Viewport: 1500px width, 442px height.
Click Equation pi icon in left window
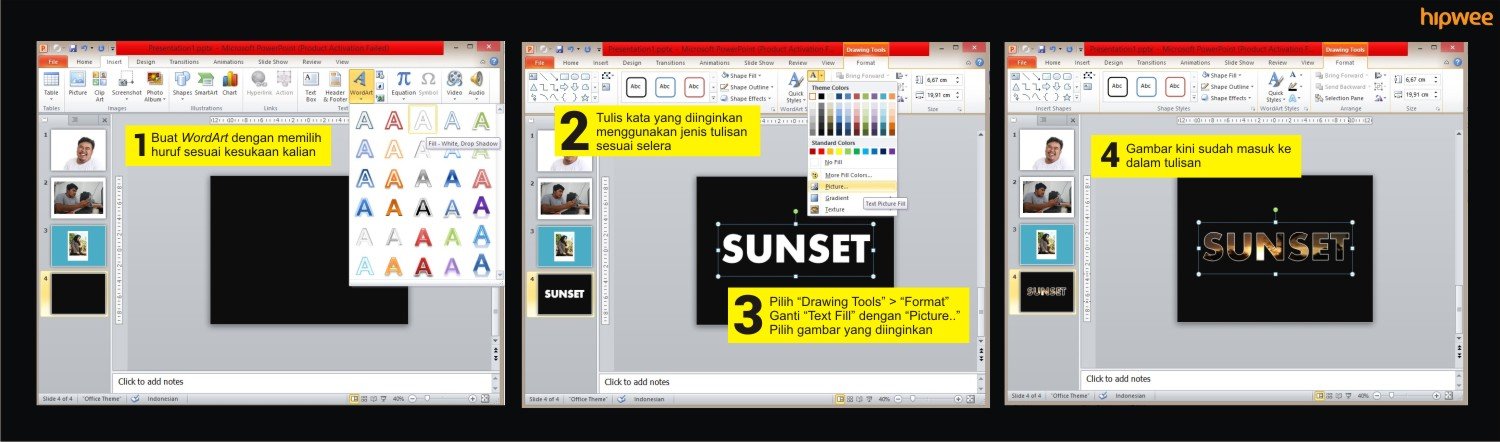[403, 84]
